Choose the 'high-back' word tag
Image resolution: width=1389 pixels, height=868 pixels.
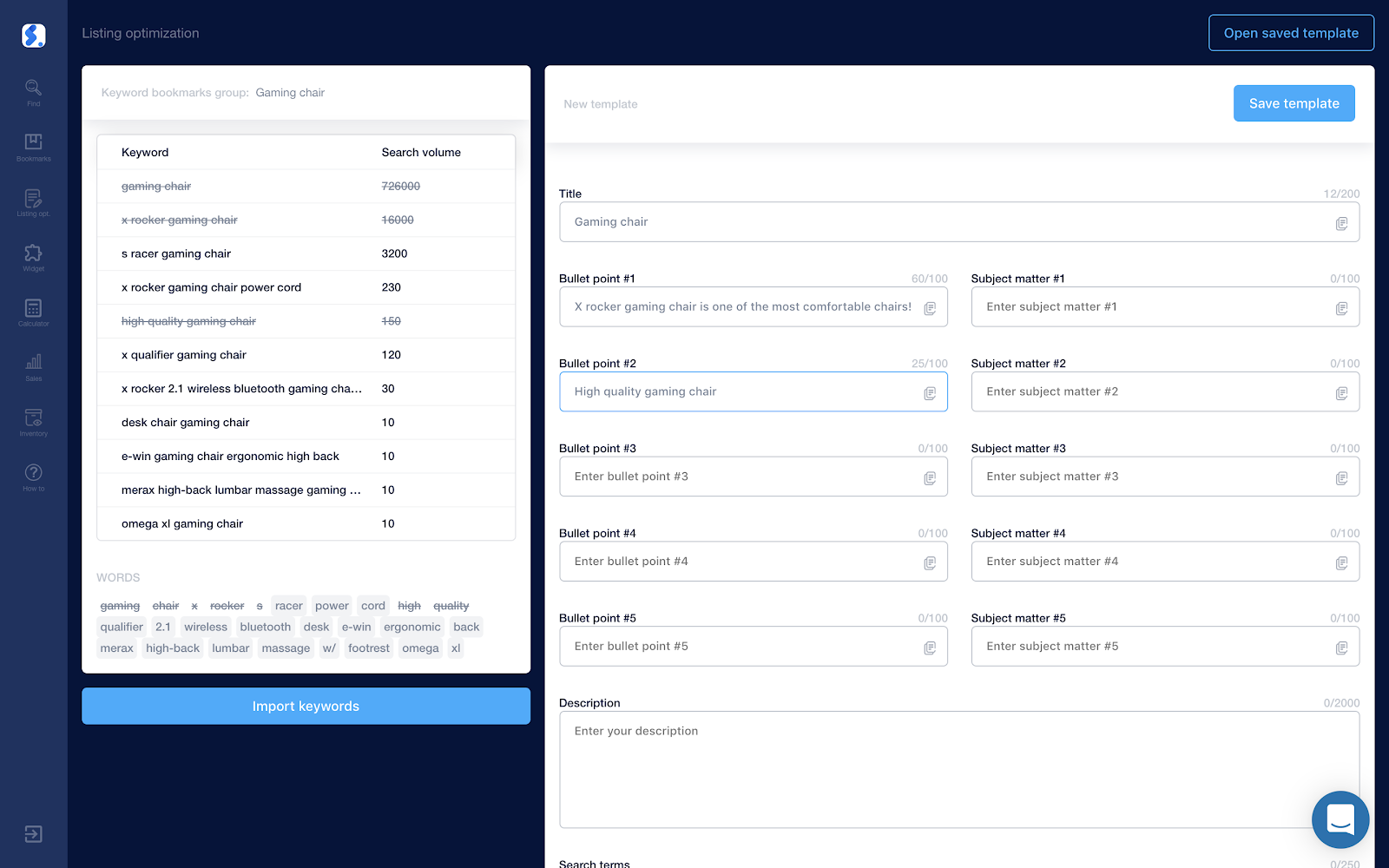[x=173, y=648]
